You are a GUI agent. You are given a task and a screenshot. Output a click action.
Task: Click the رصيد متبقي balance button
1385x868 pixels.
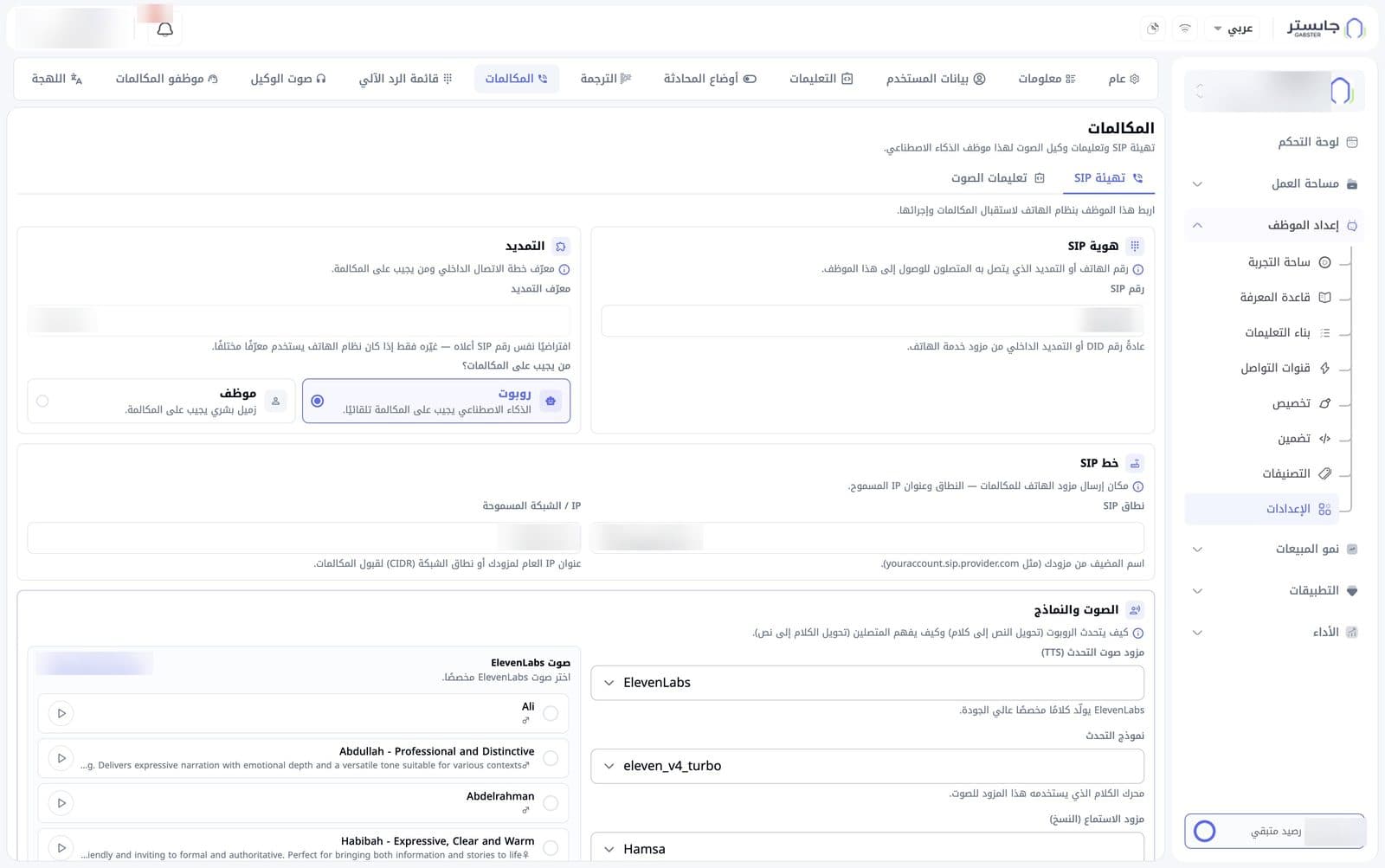coord(1274,832)
